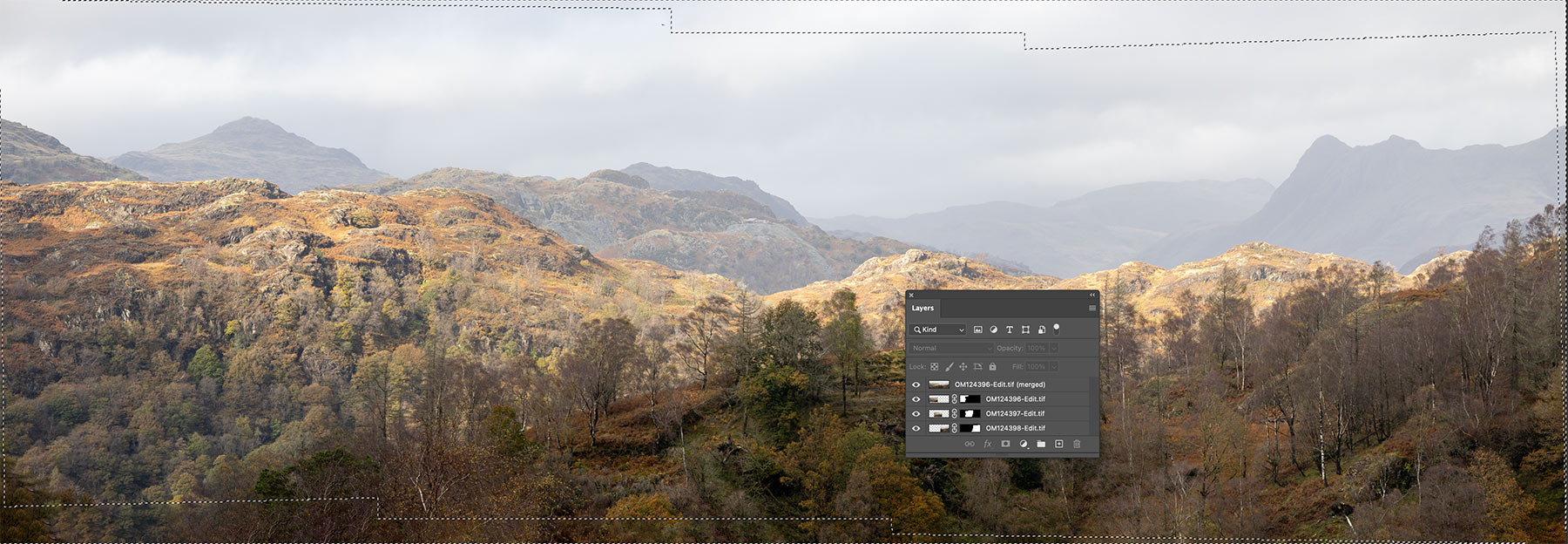1568x544 pixels.
Task: Toggle visibility of OM124397-Edit.tif layer
Action: pos(916,414)
